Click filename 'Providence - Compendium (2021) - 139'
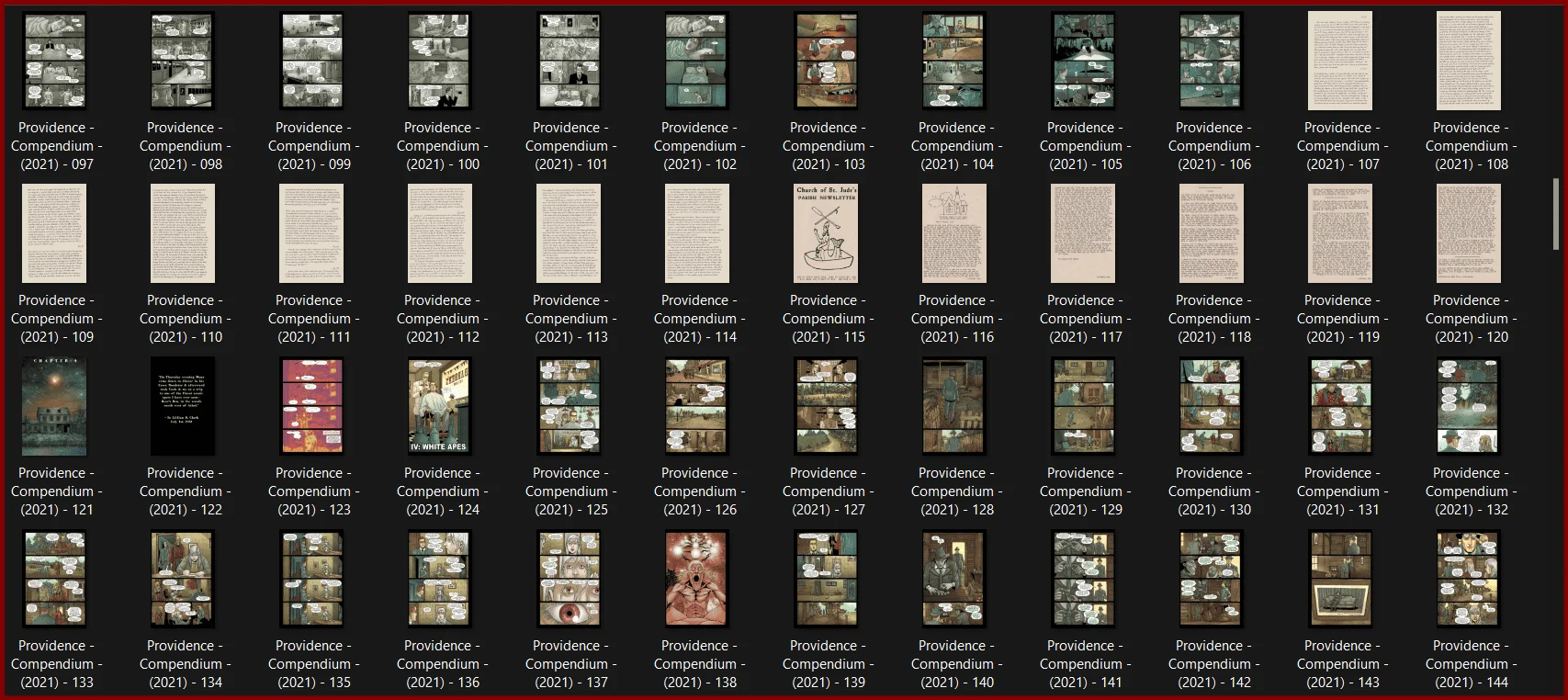Image resolution: width=1568 pixels, height=700 pixels. tap(828, 664)
